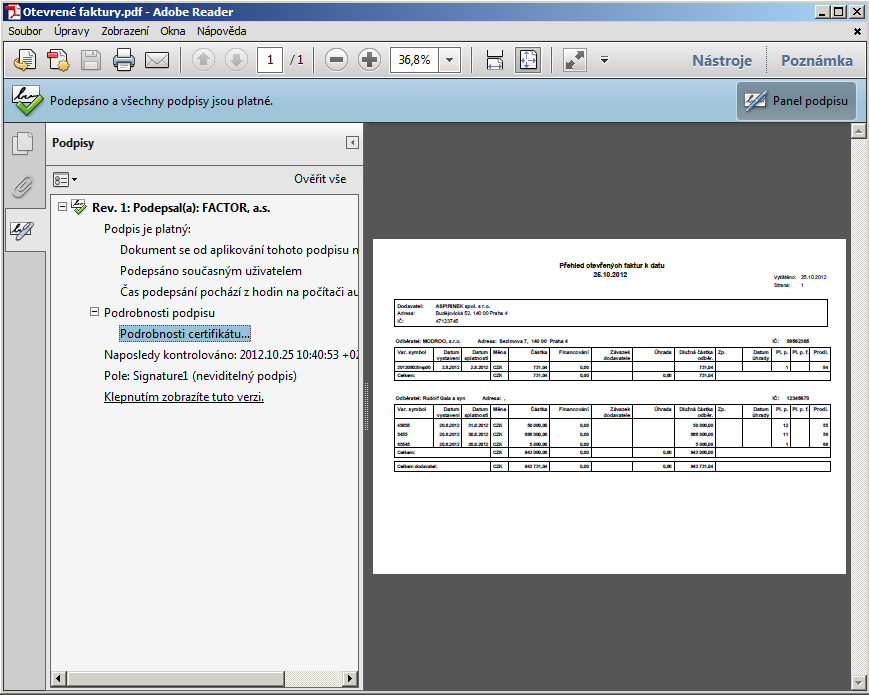Open toolbar customize small dropdown arrow
This screenshot has height=695, width=869.
pyautogui.click(x=605, y=59)
